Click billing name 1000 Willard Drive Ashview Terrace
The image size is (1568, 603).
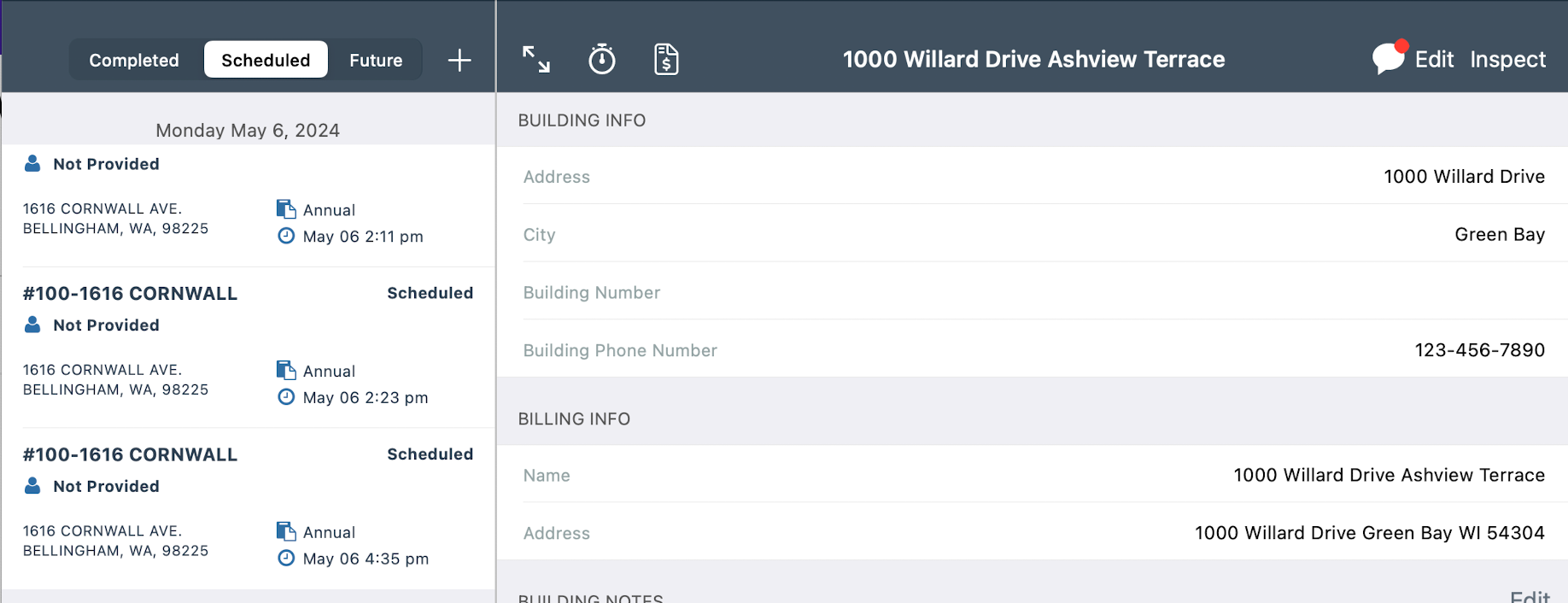coord(1389,475)
